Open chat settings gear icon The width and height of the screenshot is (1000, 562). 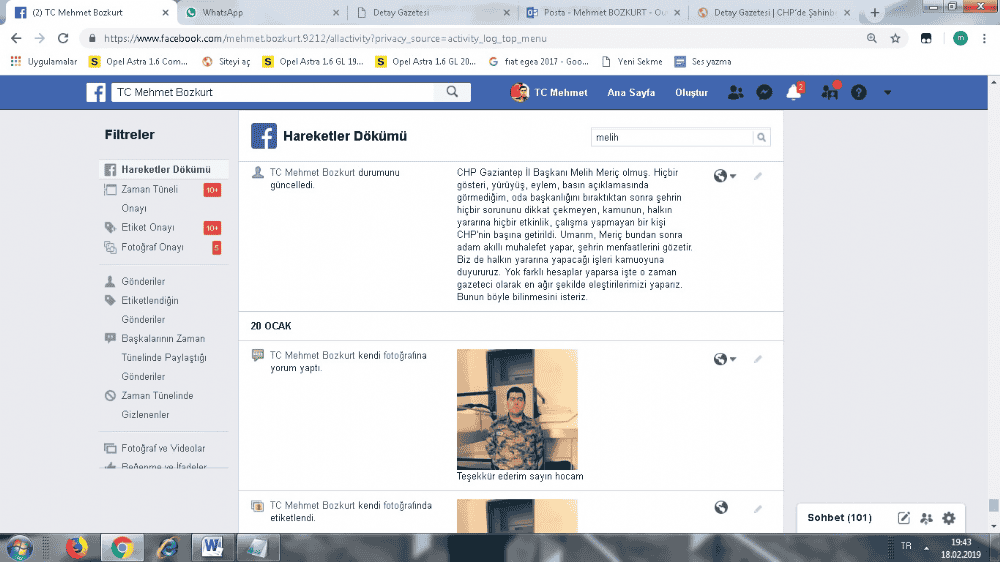(x=949, y=518)
